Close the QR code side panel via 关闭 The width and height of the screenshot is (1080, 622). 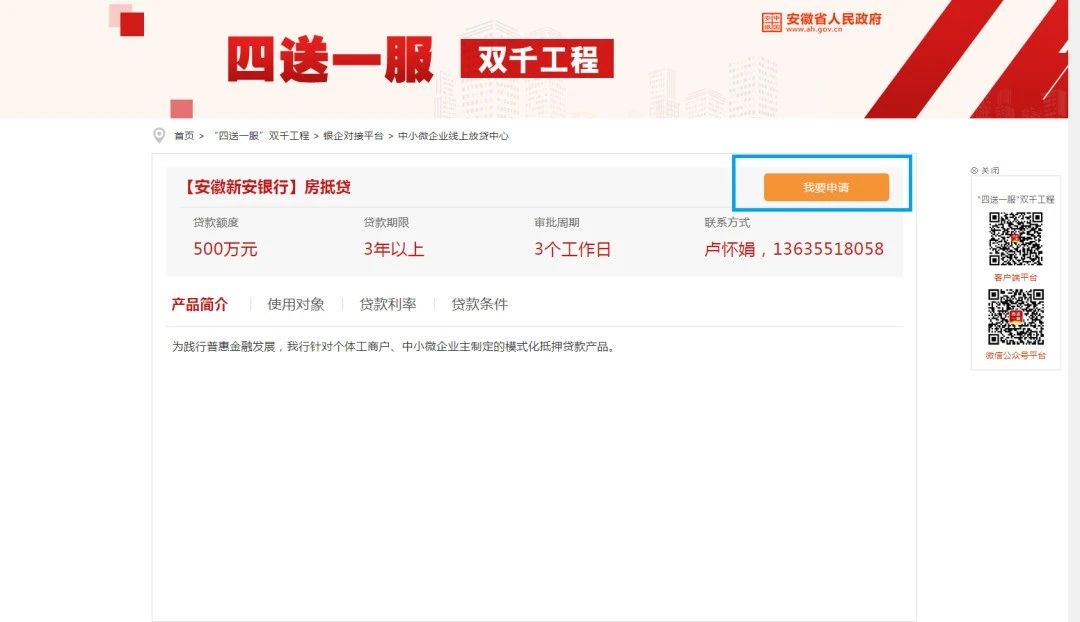985,170
